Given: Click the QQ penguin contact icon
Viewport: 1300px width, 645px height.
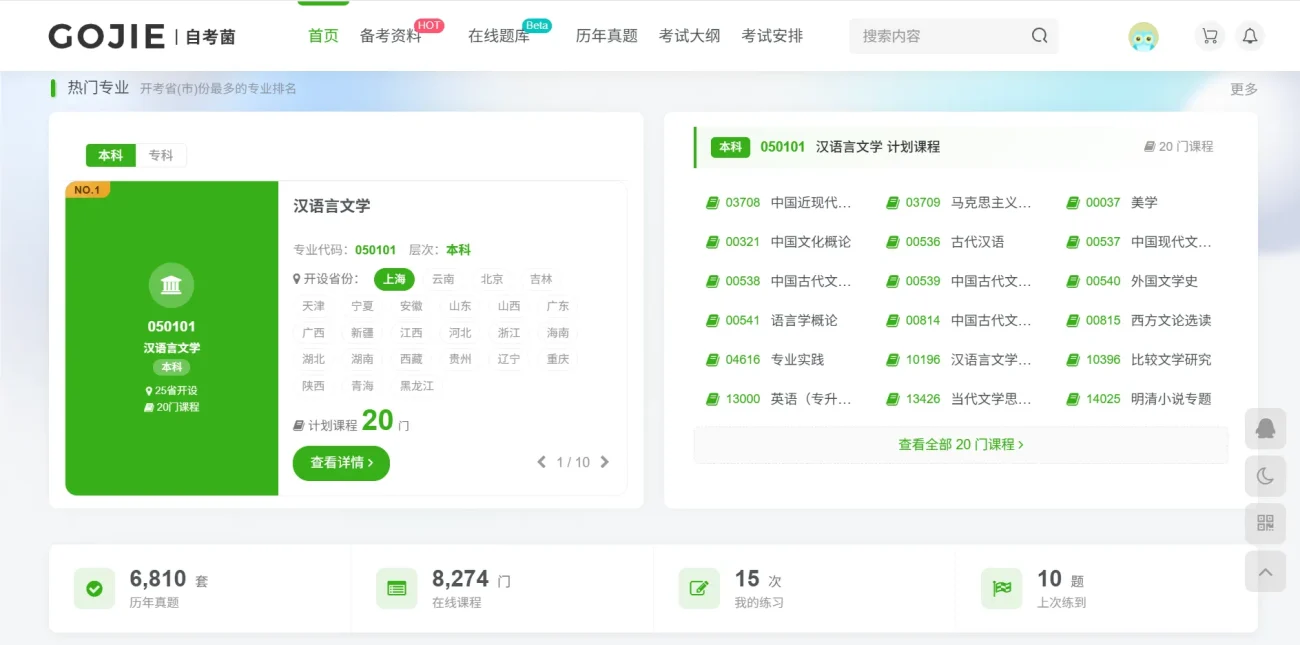Looking at the screenshot, I should tap(1265, 429).
